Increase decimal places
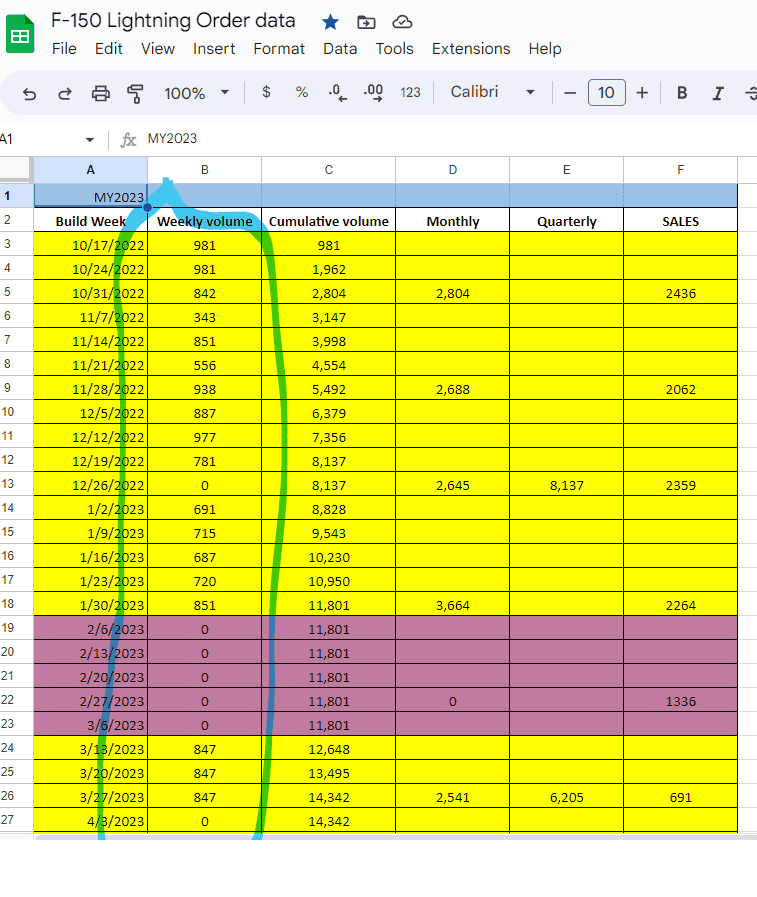This screenshot has width=757, height=897. (x=373, y=93)
